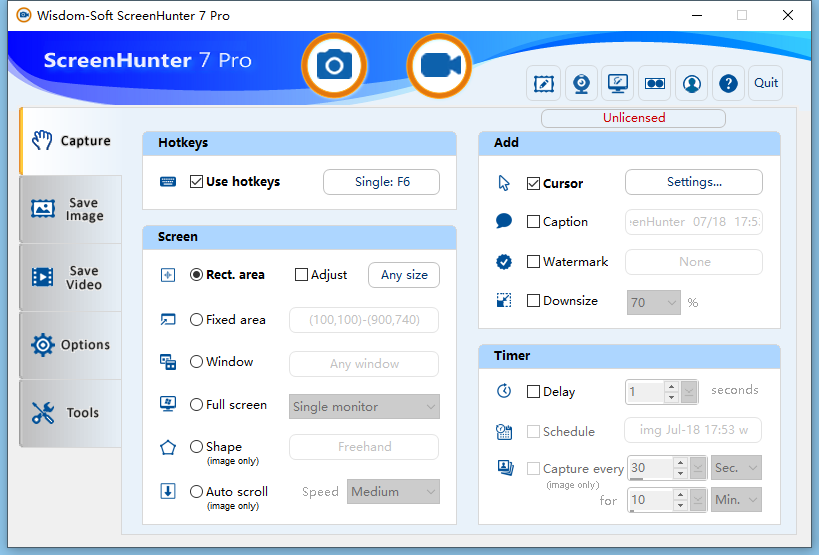The image size is (819, 555).
Task: Click the Any size button
Action: tap(404, 275)
